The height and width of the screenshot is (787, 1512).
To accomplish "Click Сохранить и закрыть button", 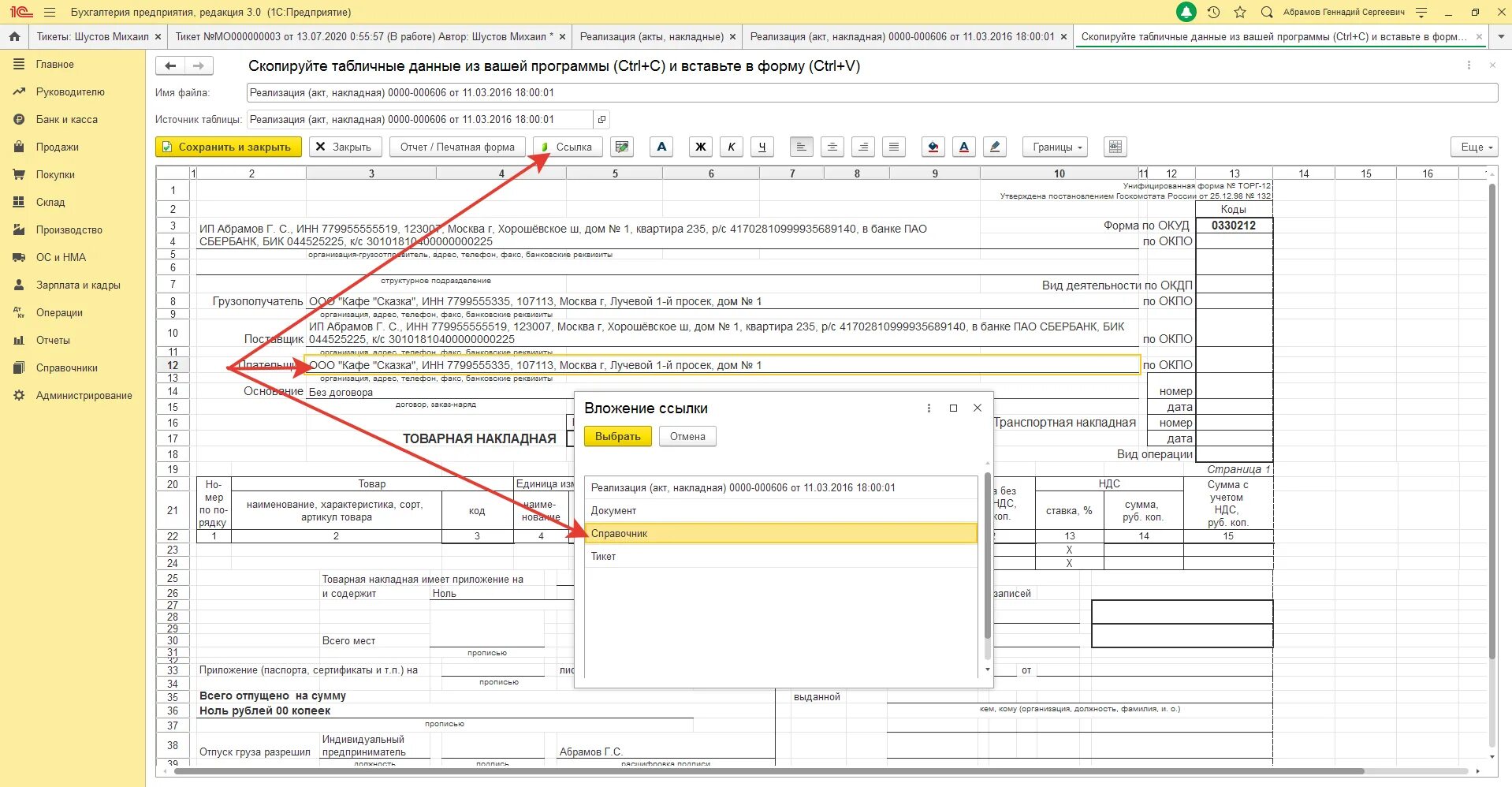I will 229,147.
